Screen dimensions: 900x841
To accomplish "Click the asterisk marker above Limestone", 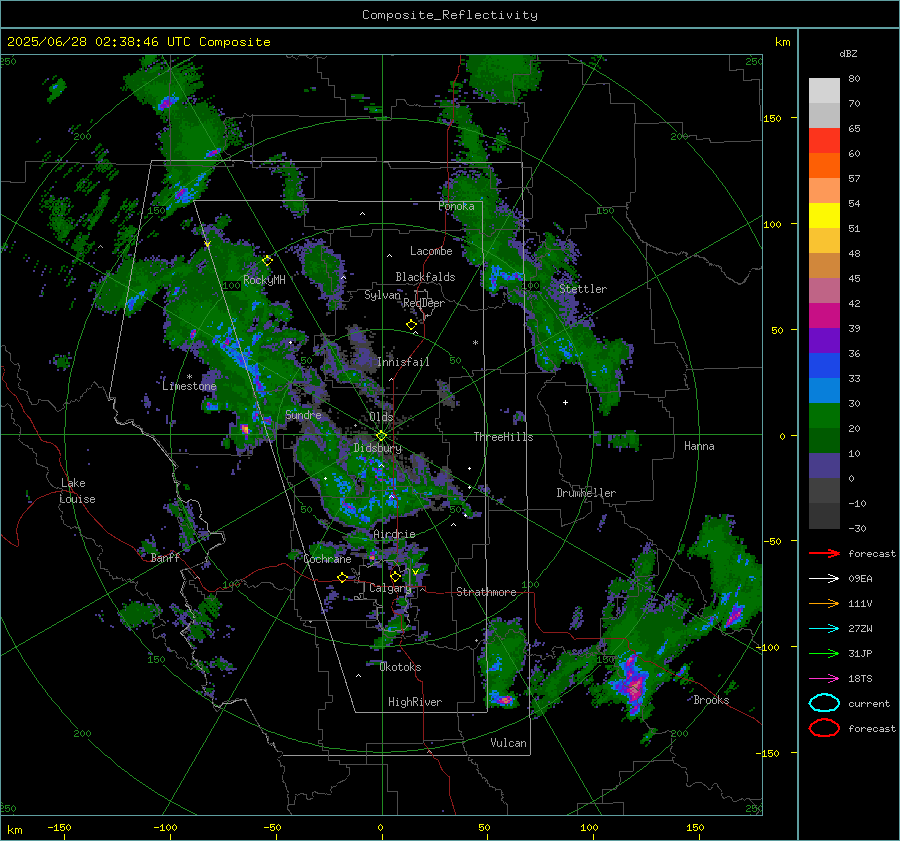I will [x=189, y=377].
